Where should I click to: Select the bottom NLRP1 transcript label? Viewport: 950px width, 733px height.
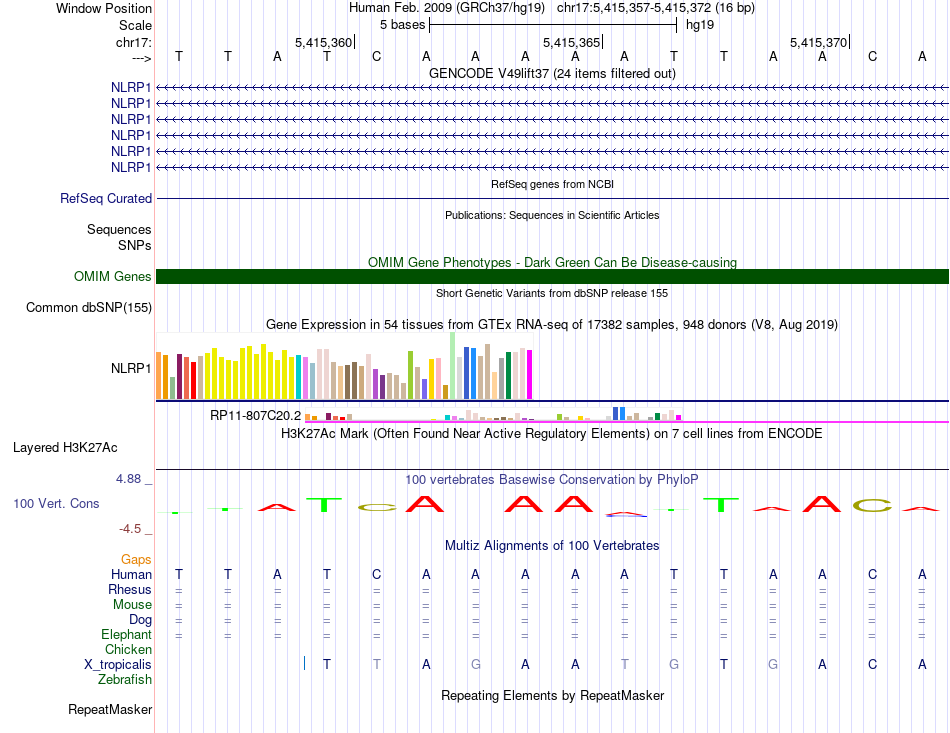[131, 167]
